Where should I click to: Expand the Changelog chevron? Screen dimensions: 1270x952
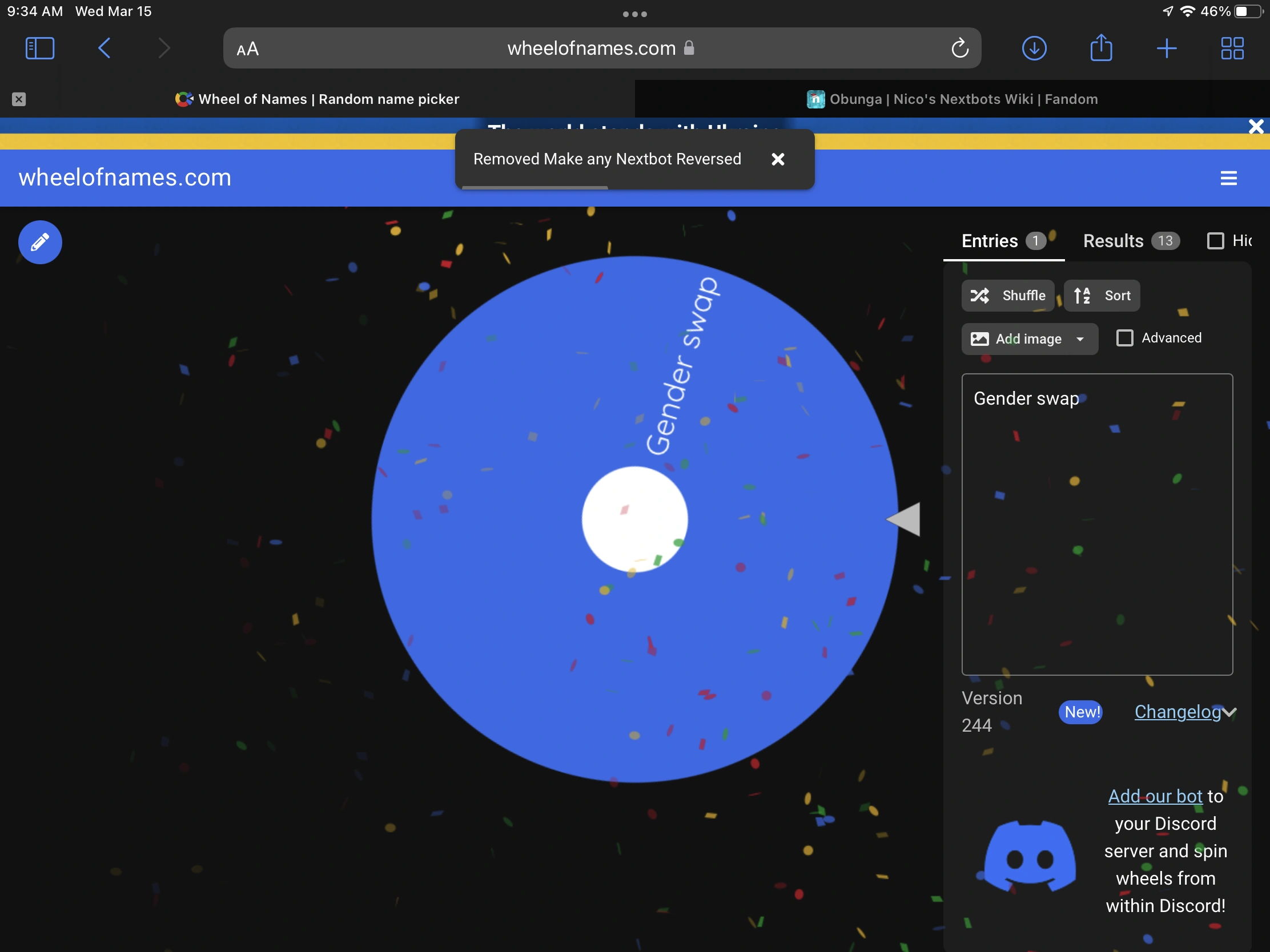(1229, 712)
